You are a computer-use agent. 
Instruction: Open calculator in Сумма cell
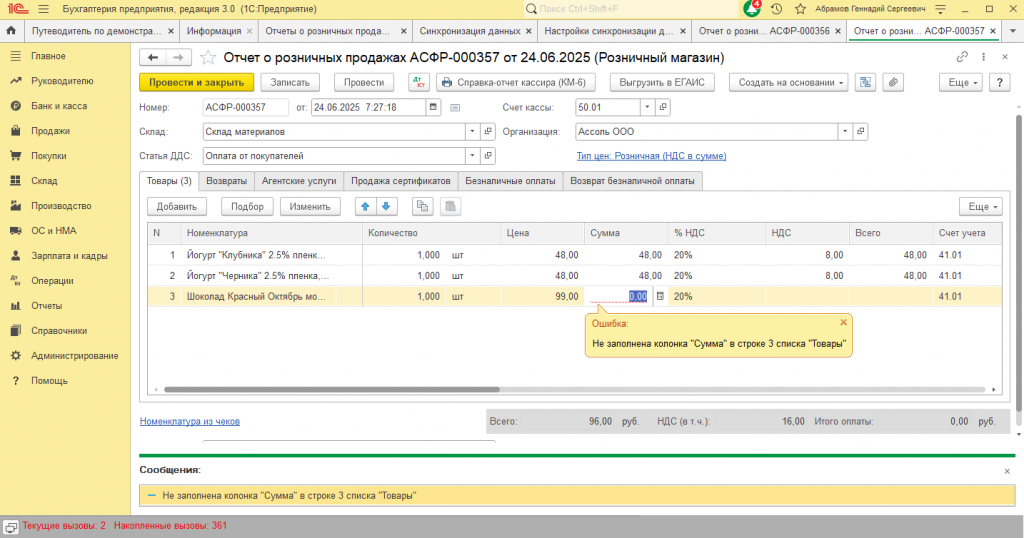pos(660,296)
